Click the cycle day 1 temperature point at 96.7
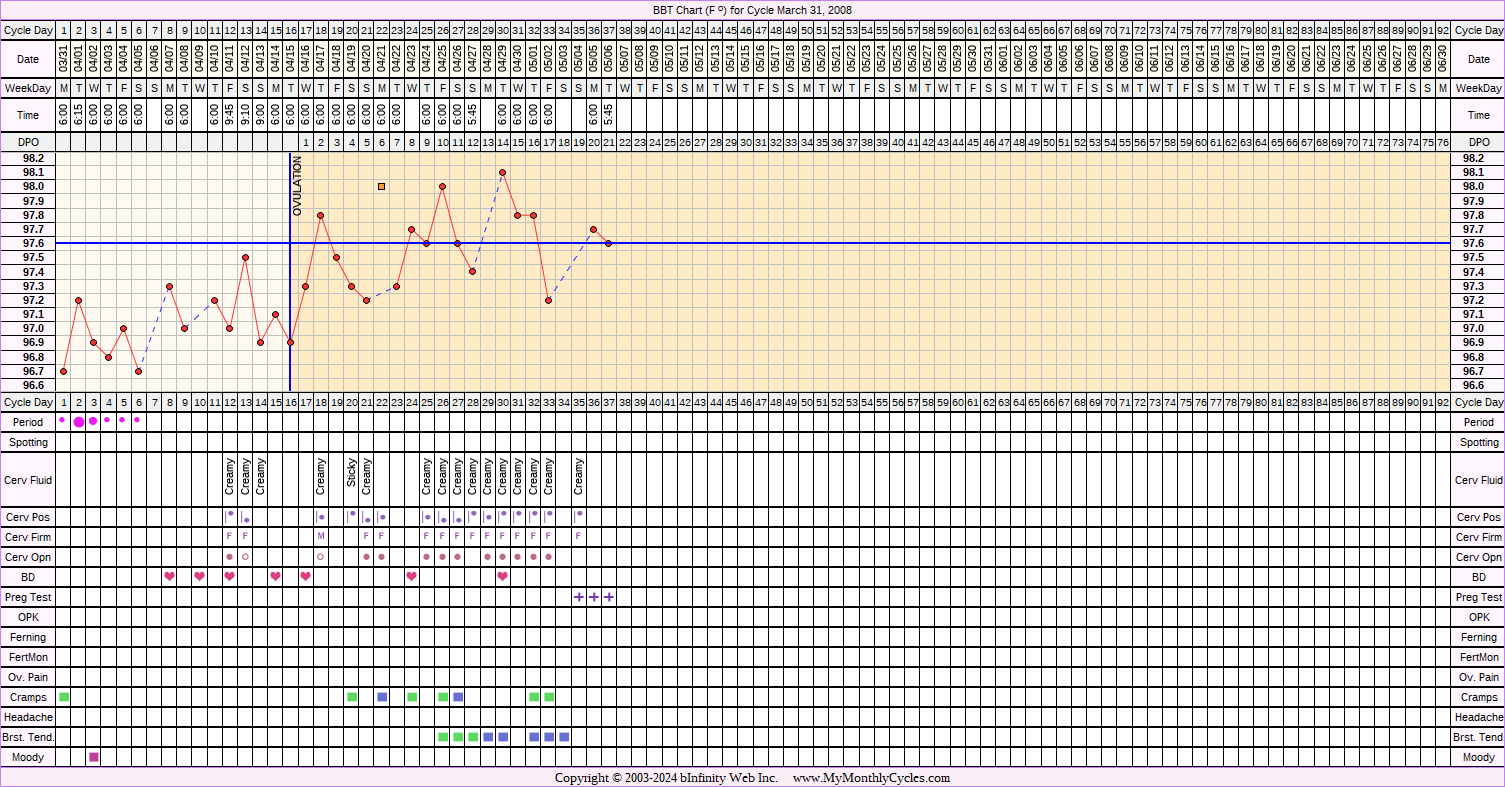Screen dimensions: 1505x787 point(63,371)
